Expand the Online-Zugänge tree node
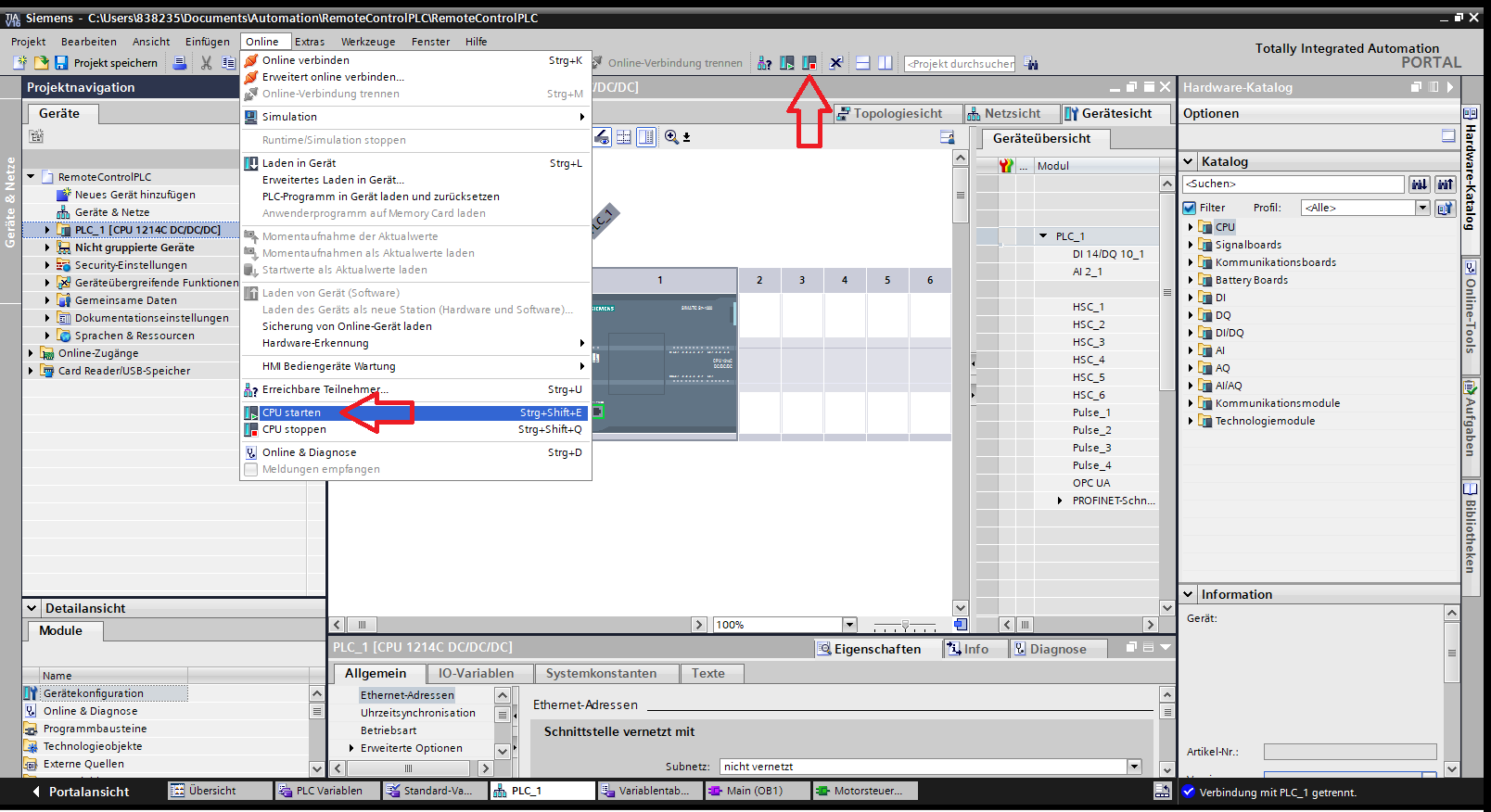Image resolution: width=1491 pixels, height=812 pixels. point(31,353)
